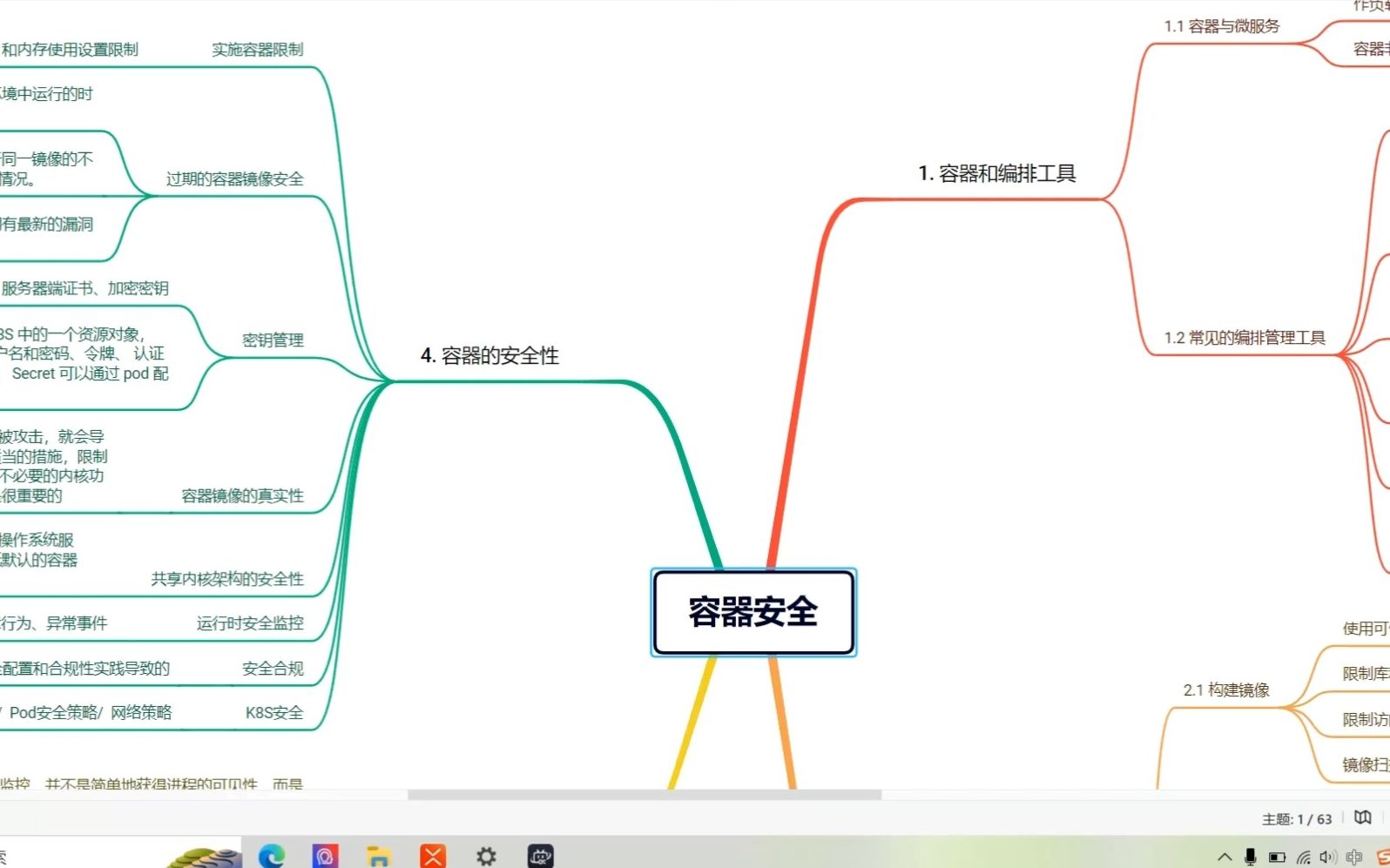The width and height of the screenshot is (1390, 868).
Task: Open the volume speaker tray icon
Action: pos(1328,858)
